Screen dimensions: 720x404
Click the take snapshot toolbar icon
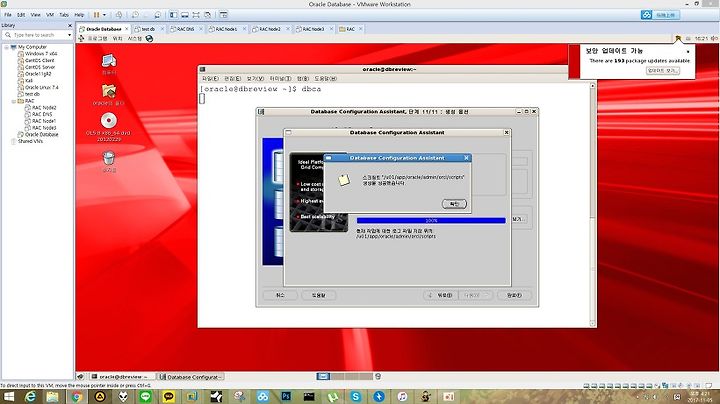(135, 15)
